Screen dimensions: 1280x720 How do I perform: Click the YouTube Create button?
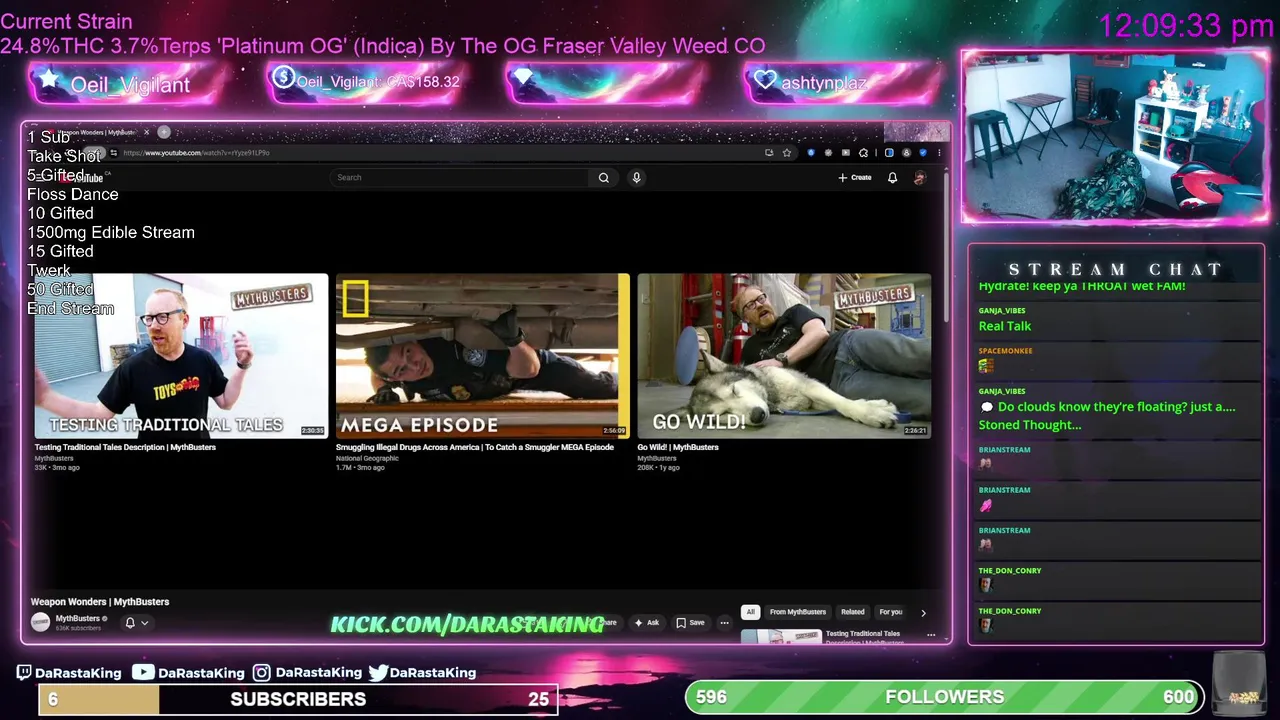[x=855, y=178]
